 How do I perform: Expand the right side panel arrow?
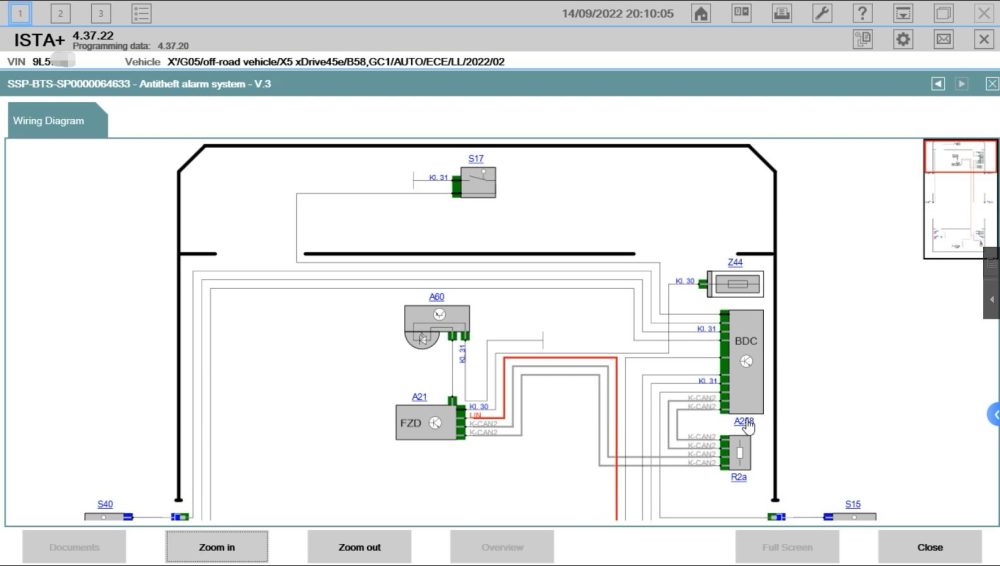992,299
